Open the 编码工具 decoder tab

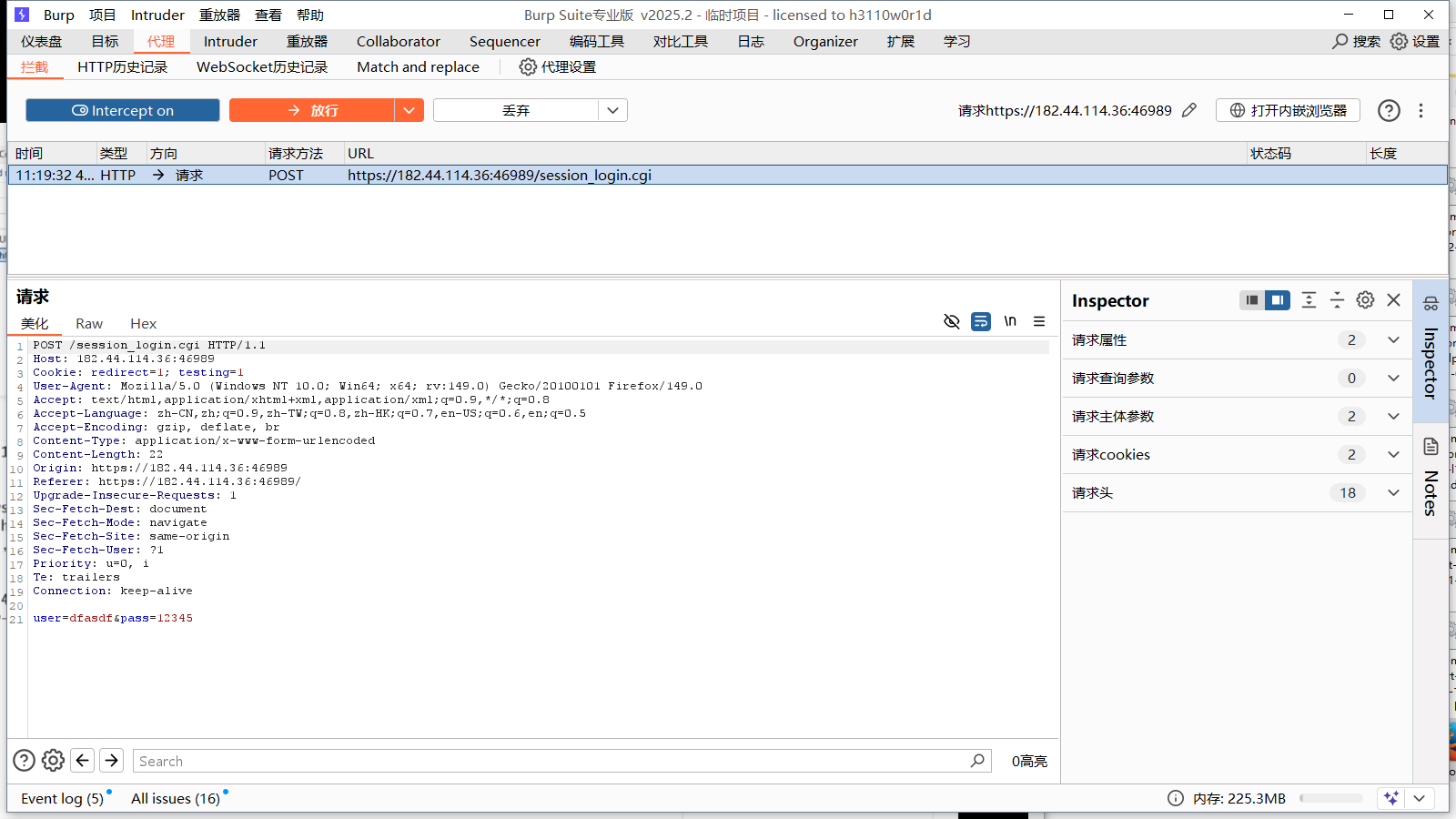597,41
